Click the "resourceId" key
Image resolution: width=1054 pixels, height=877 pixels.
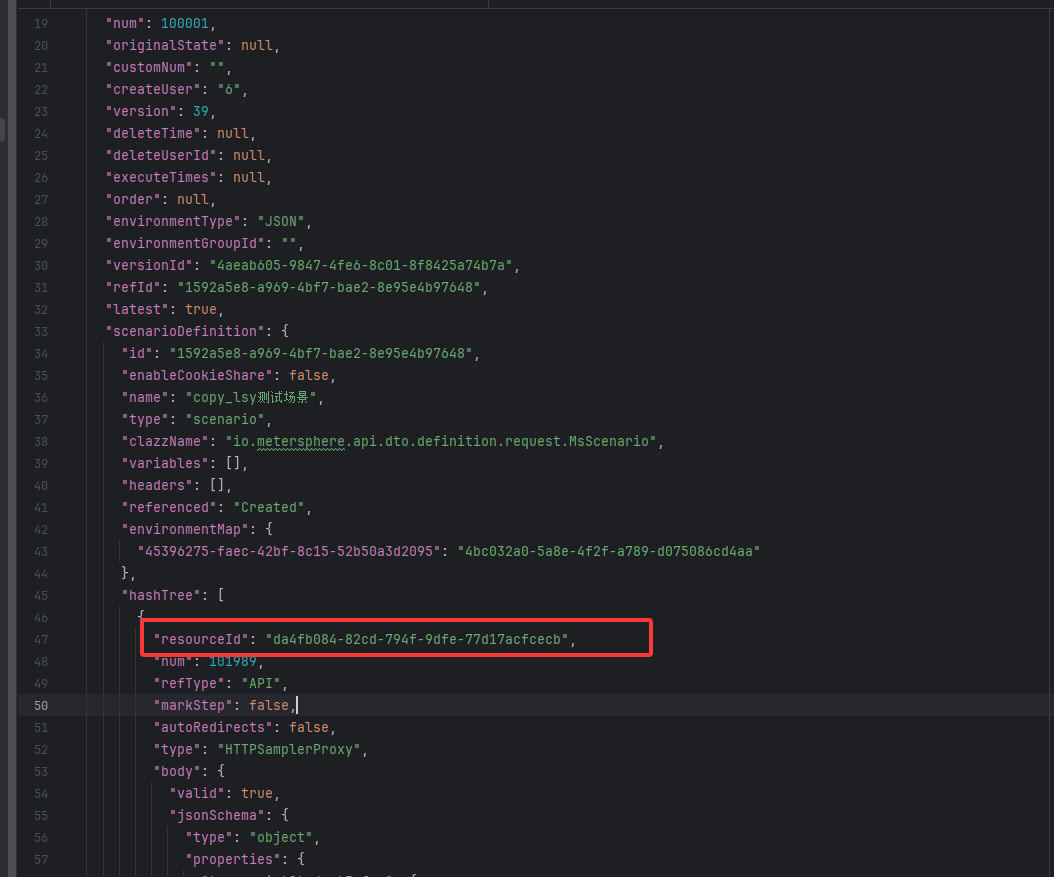pos(201,640)
